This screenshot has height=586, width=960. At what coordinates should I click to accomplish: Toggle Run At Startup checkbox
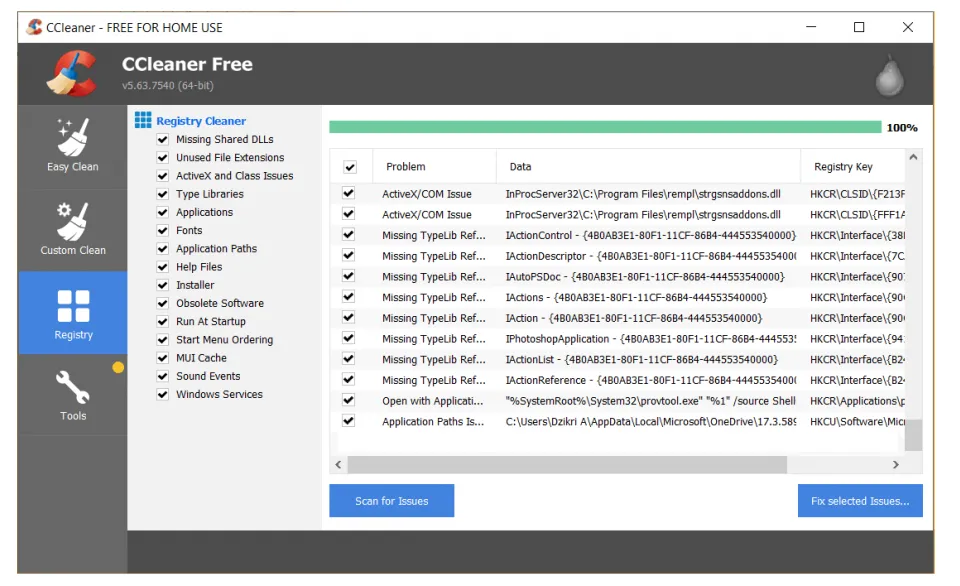pyautogui.click(x=163, y=322)
